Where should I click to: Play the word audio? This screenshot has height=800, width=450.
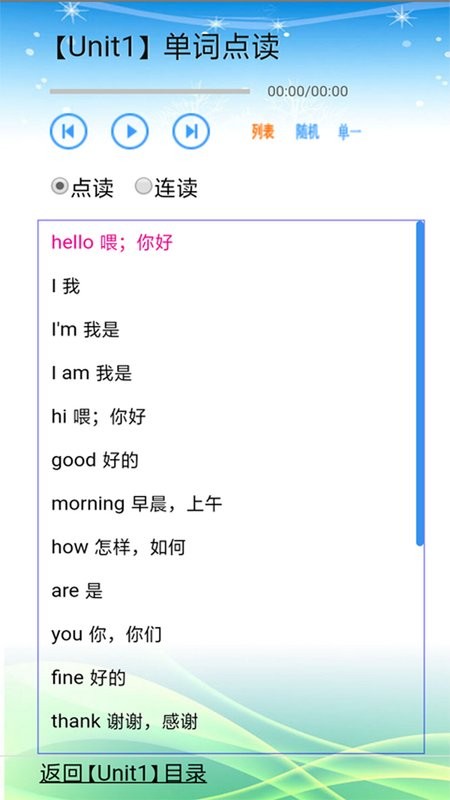(x=130, y=131)
